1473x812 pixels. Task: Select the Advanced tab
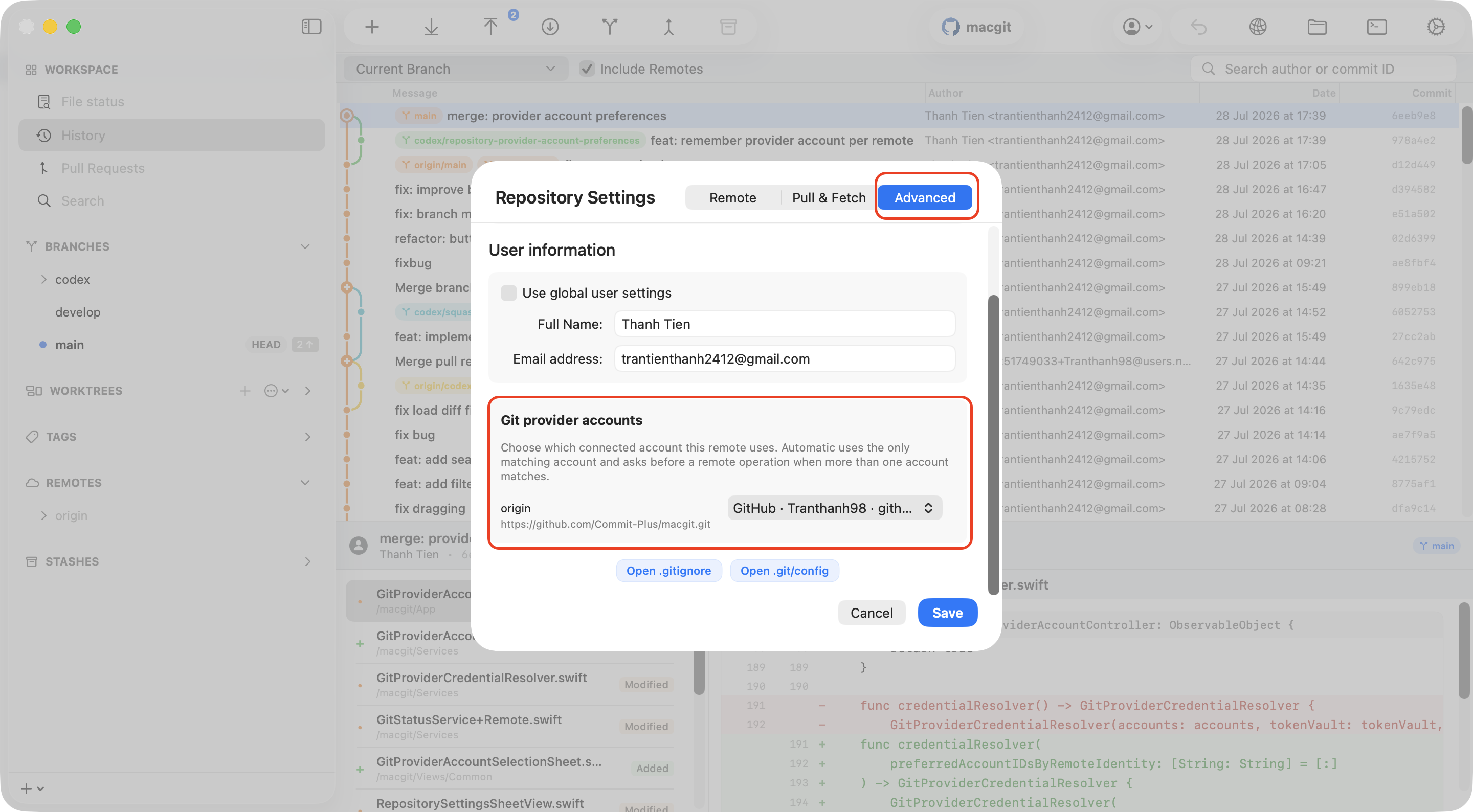coord(925,198)
